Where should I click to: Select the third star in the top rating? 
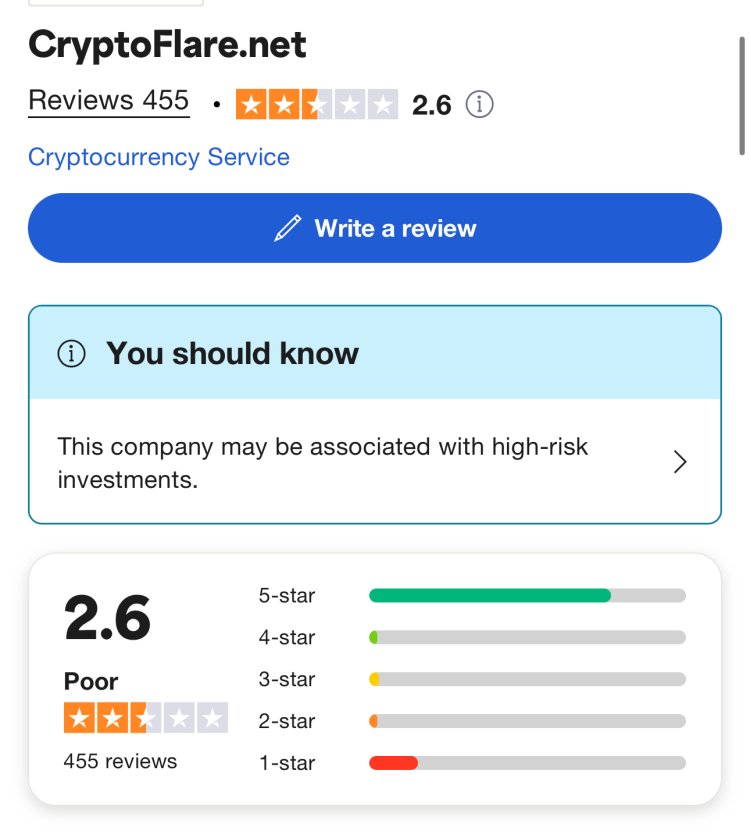point(316,103)
